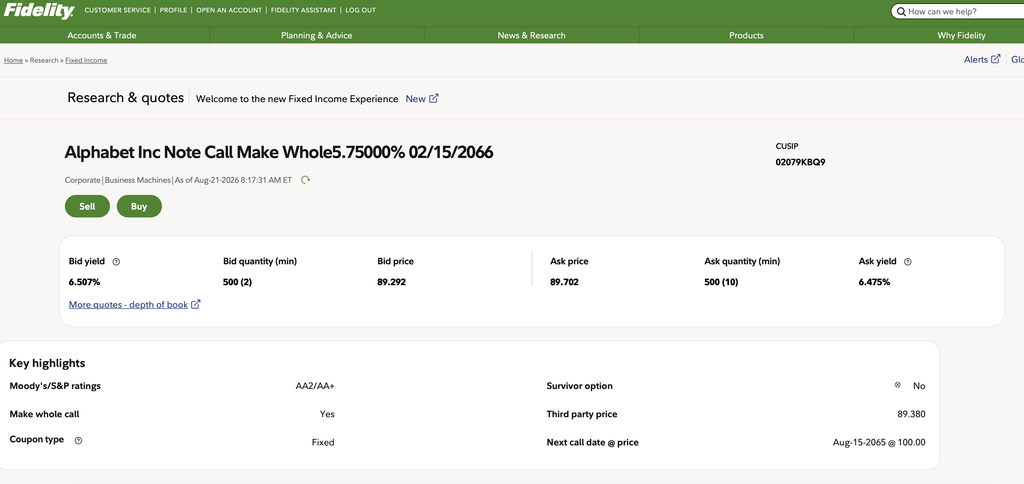Click the third party price 89.380

(912, 414)
